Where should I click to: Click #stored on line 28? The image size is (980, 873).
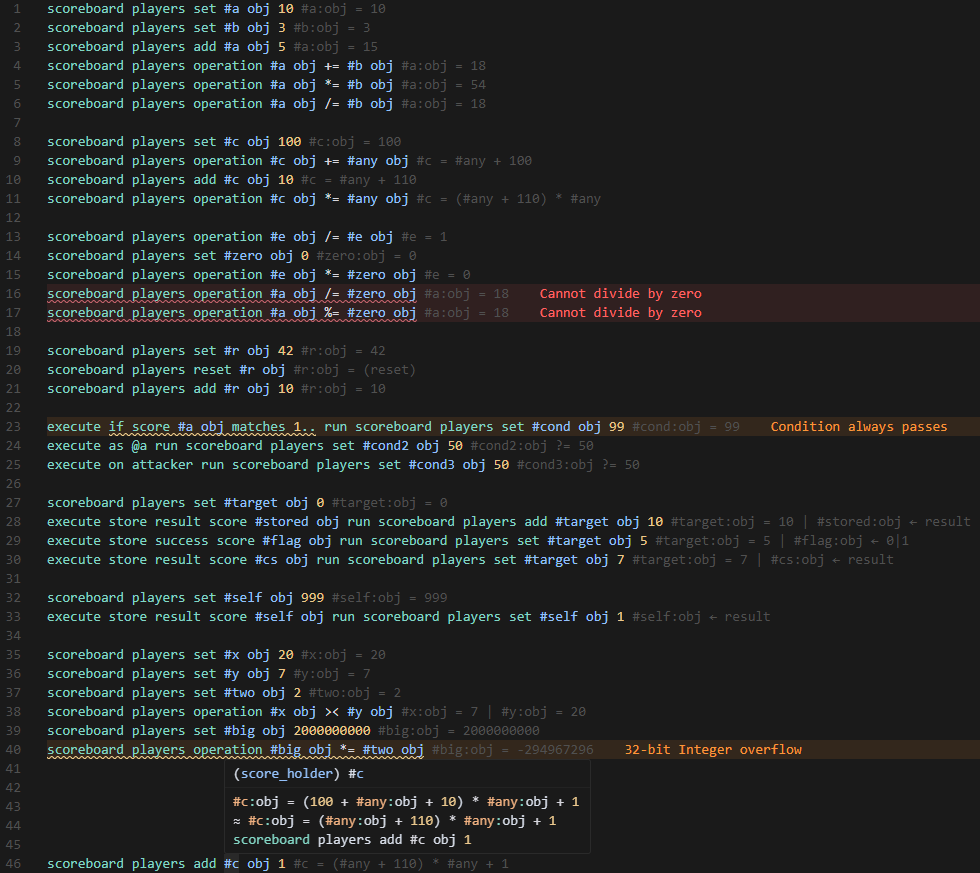click(x=281, y=522)
